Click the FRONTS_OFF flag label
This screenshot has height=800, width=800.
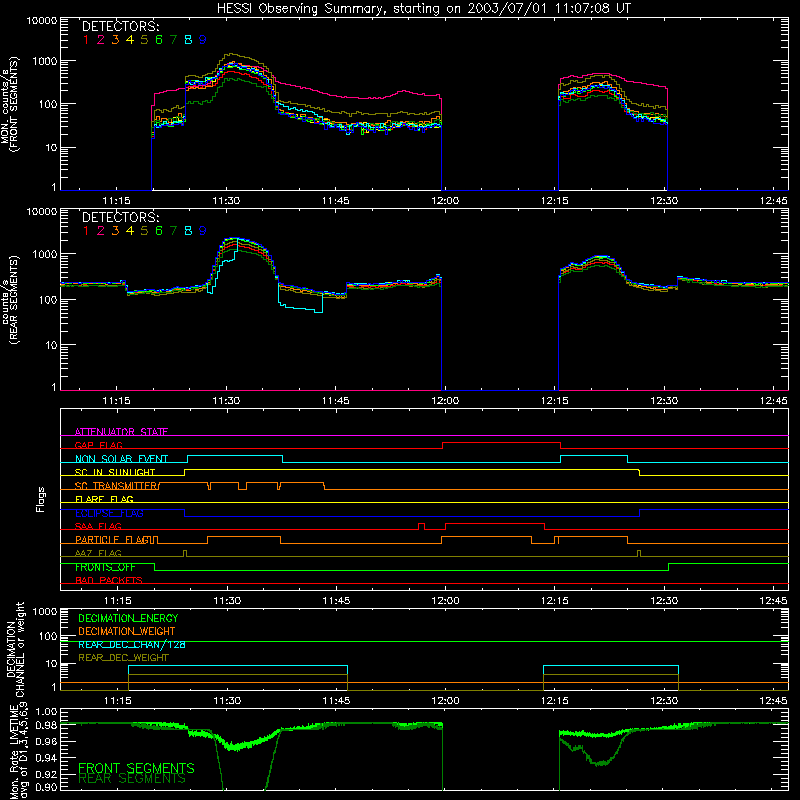(105, 567)
